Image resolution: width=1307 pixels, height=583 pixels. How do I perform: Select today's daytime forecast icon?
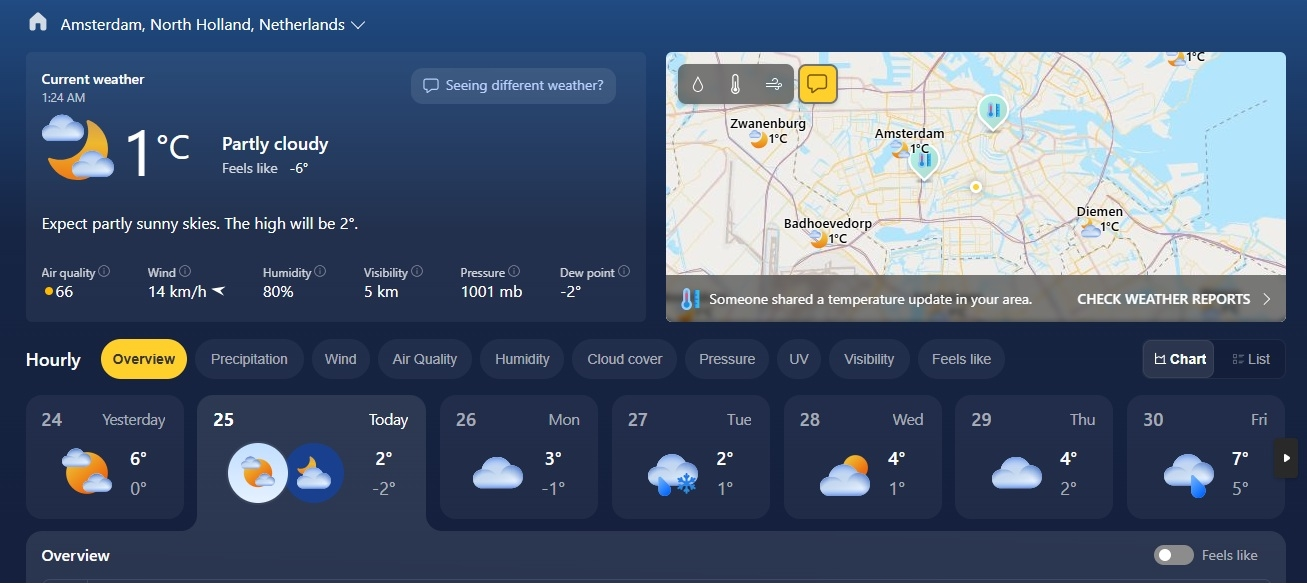pos(258,473)
